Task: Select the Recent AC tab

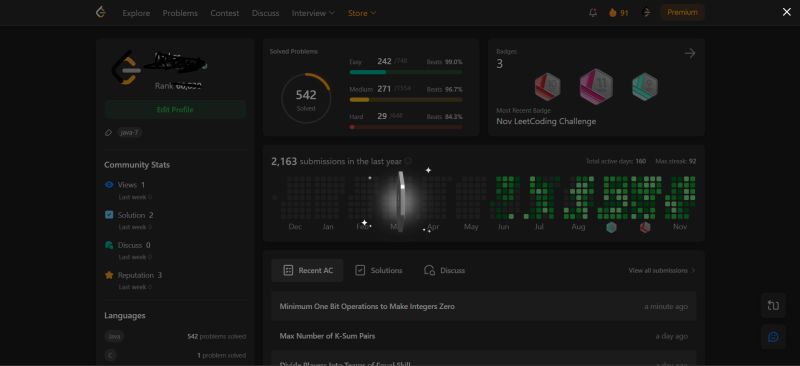Action: point(307,271)
